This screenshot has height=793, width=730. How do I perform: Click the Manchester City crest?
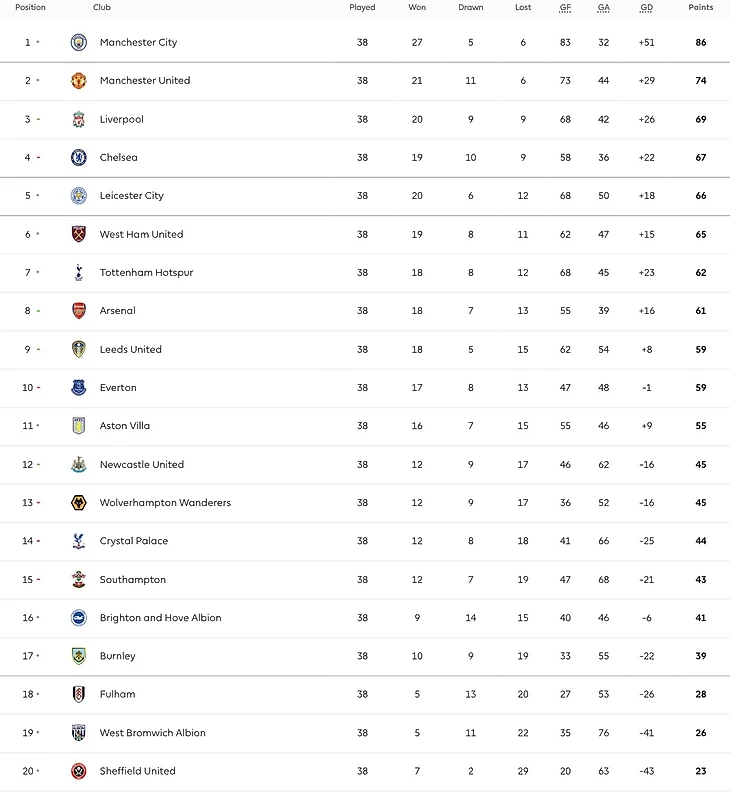[x=79, y=42]
